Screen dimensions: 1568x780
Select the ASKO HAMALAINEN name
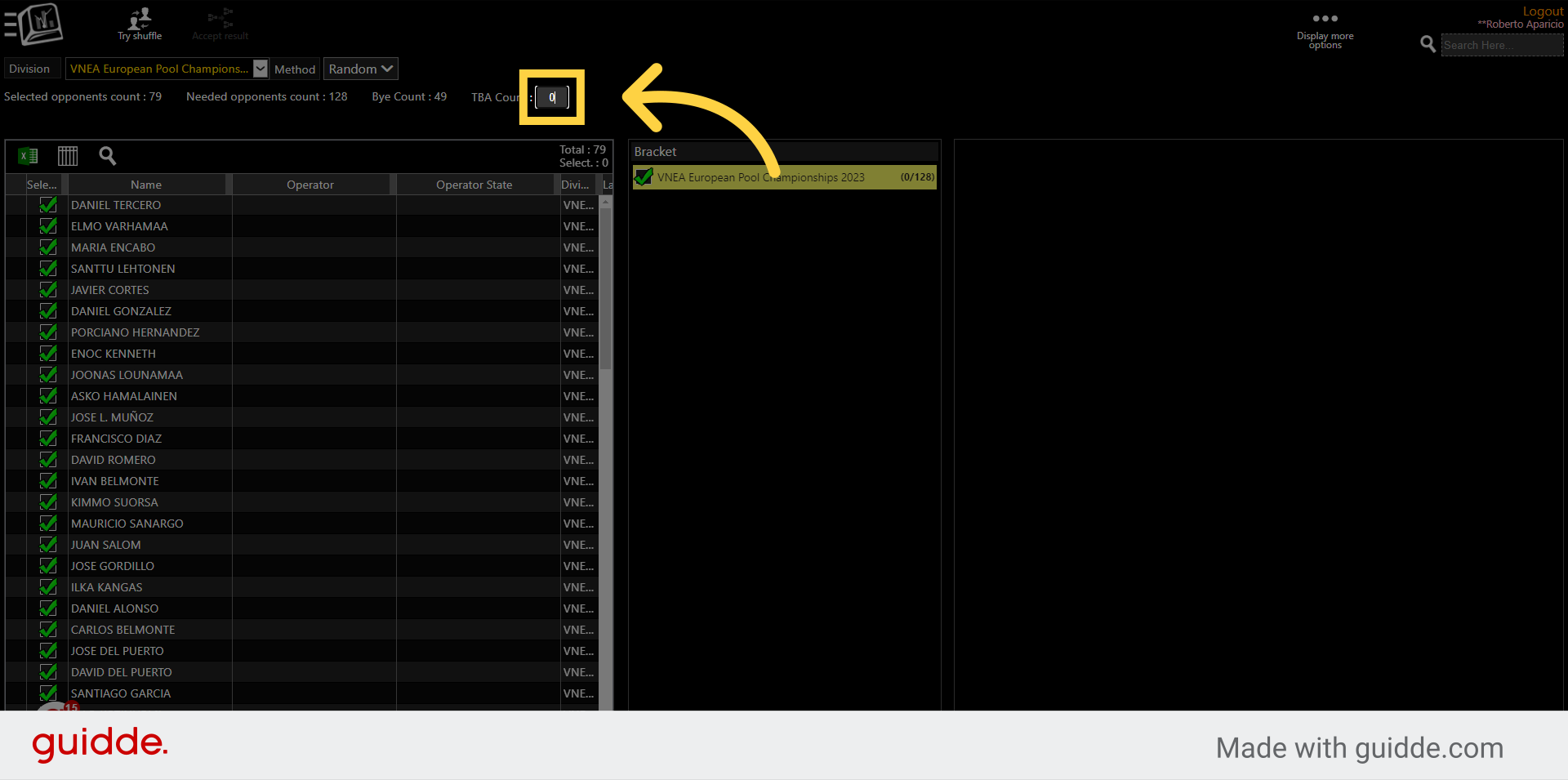(124, 396)
